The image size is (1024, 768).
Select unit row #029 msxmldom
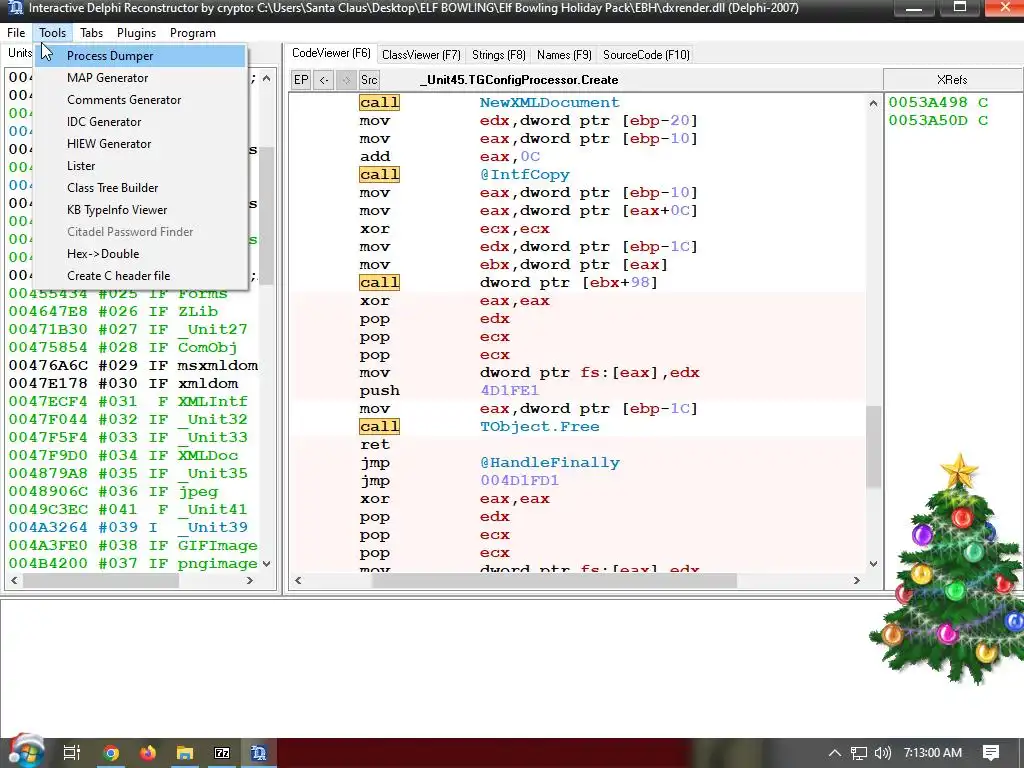click(x=133, y=366)
